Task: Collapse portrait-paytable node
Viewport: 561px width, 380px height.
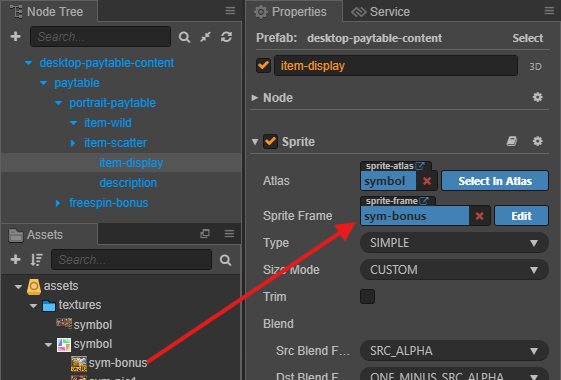Action: click(x=58, y=103)
